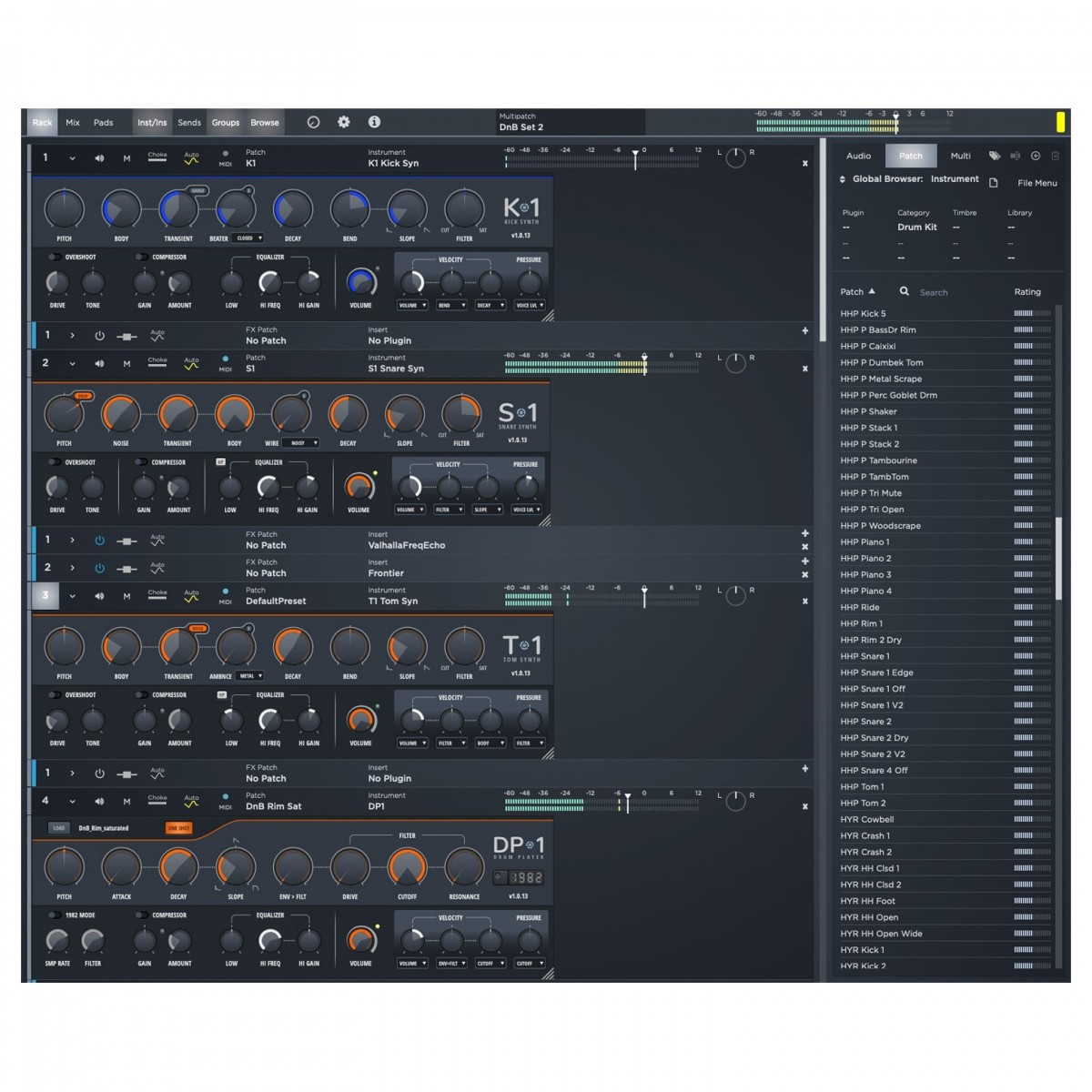Click the Browse button in top bar
This screenshot has height=1092, width=1092.
(x=265, y=123)
